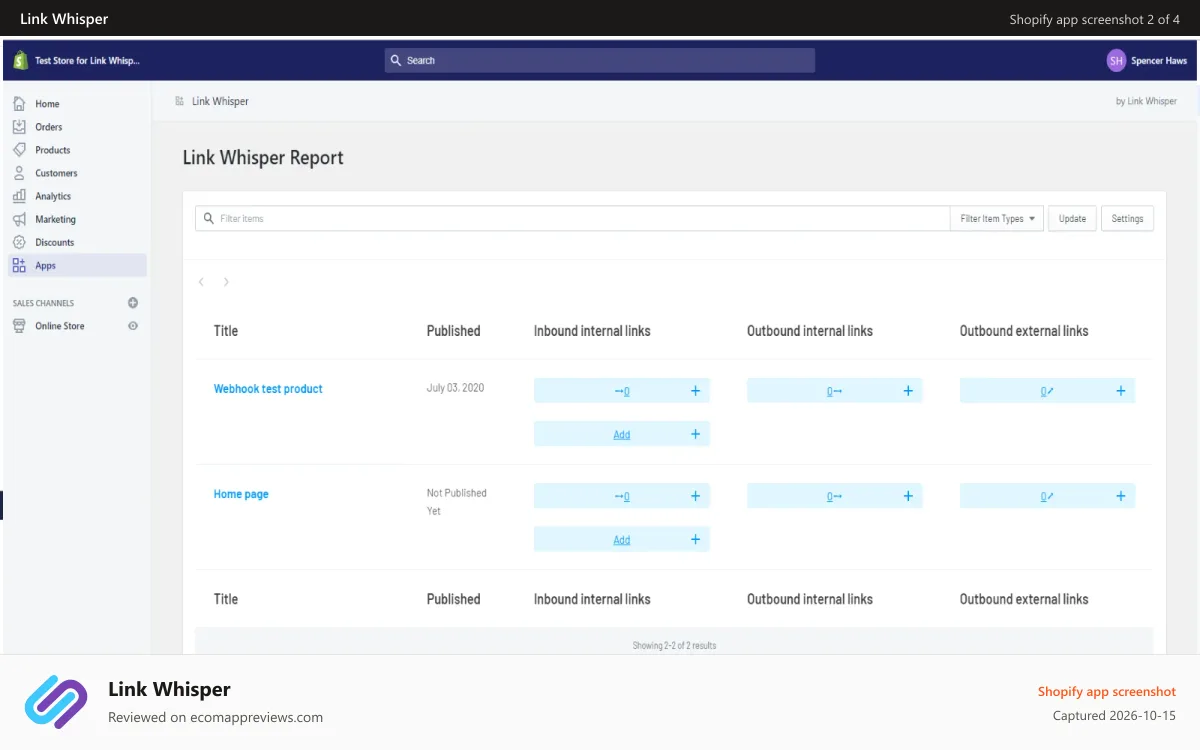Click top Outbound internal links header
1200x750 pixels.
810,331
